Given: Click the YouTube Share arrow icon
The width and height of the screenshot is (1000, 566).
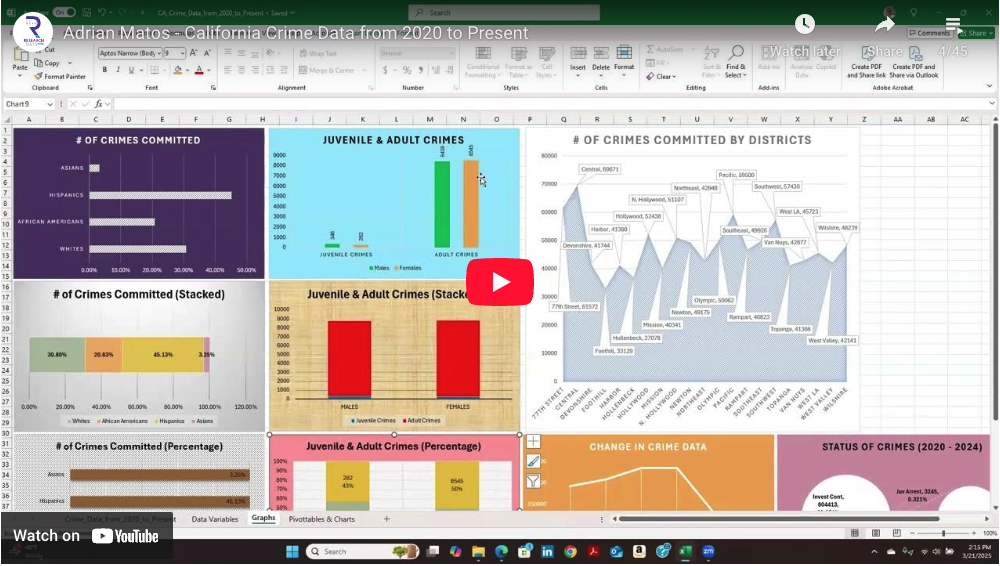Looking at the screenshot, I should tap(885, 25).
